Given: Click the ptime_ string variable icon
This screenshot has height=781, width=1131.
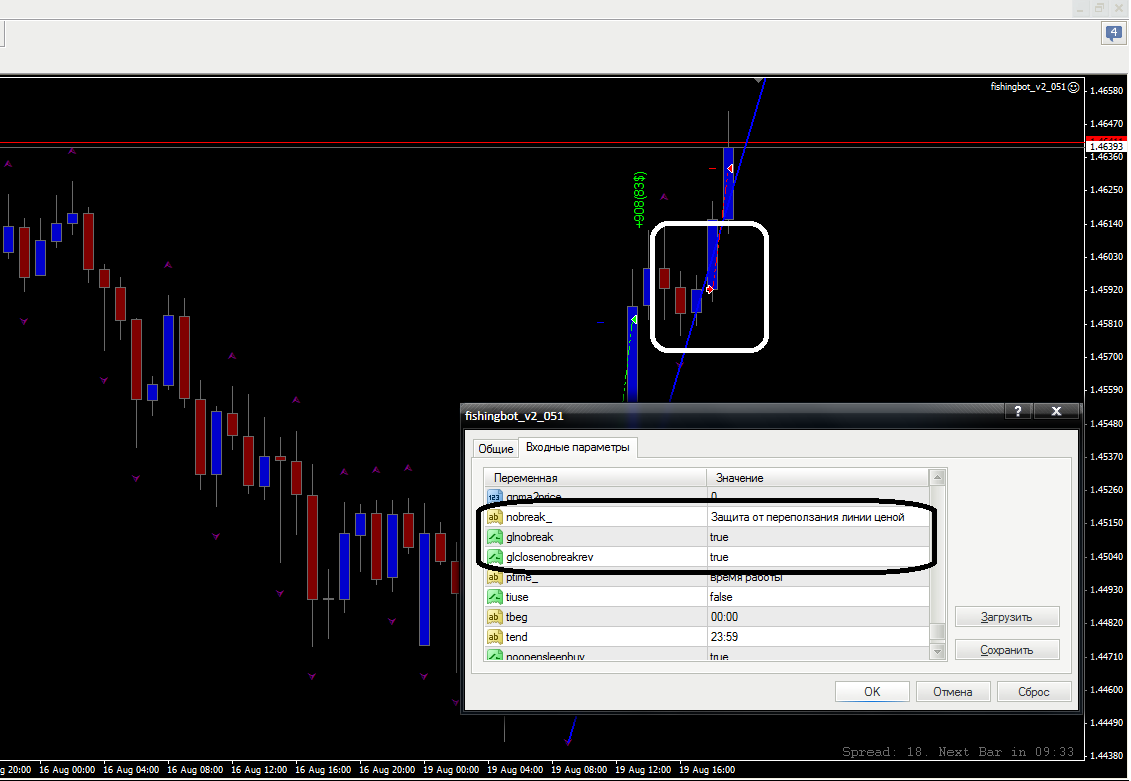Looking at the screenshot, I should (495, 577).
